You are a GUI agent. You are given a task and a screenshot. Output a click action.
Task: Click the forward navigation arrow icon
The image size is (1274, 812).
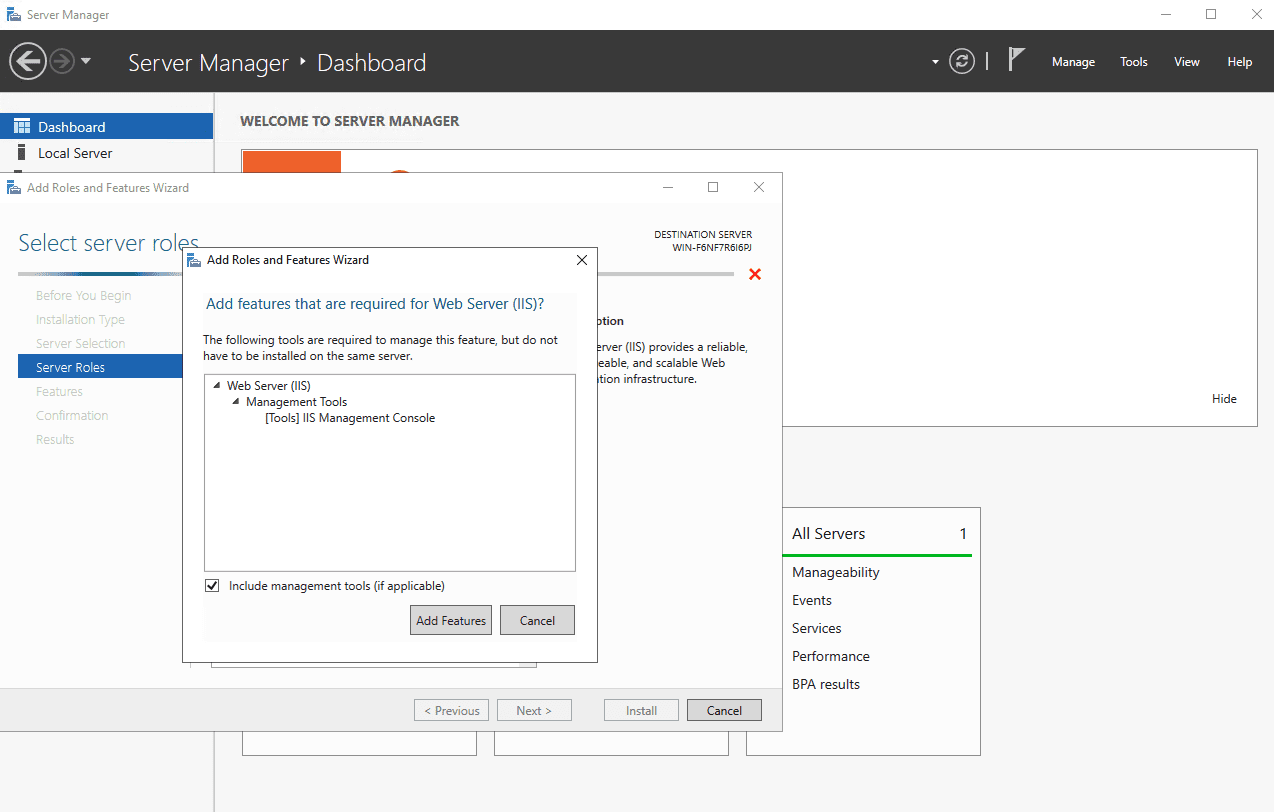(62, 62)
